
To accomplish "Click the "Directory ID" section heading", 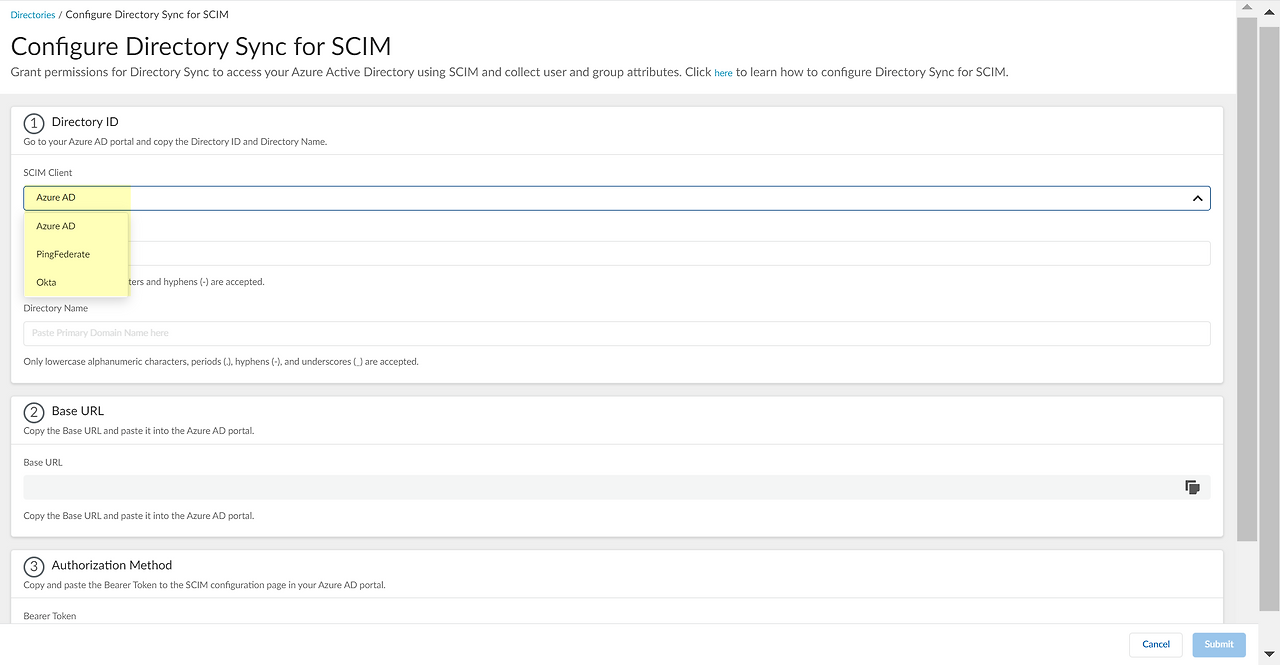I will pyautogui.click(x=85, y=122).
